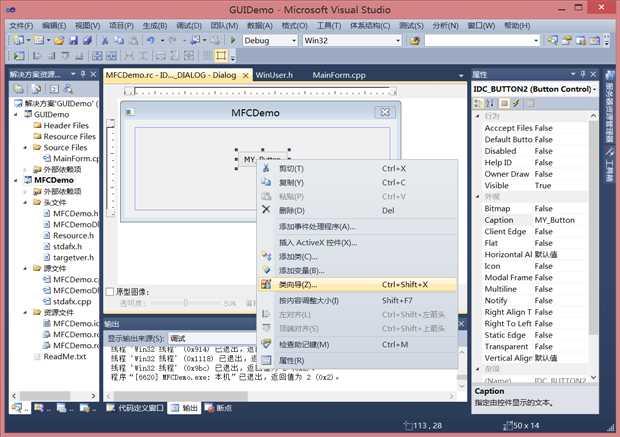
Task: Select Resource.h in Solution Explorer
Action: 69,235
